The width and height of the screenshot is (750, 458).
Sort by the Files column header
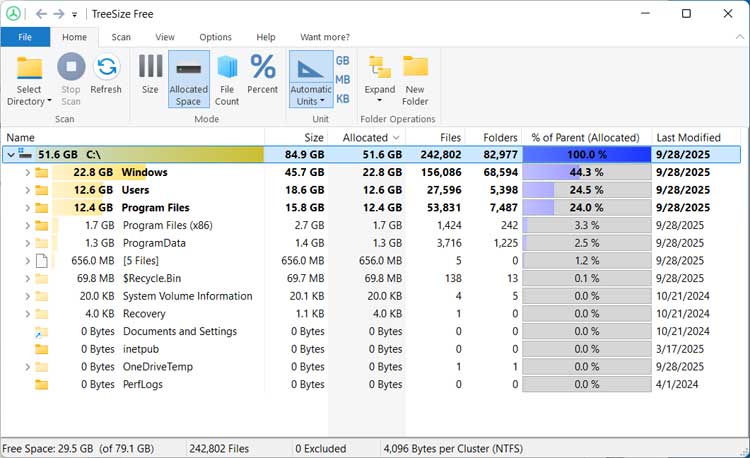[435, 138]
